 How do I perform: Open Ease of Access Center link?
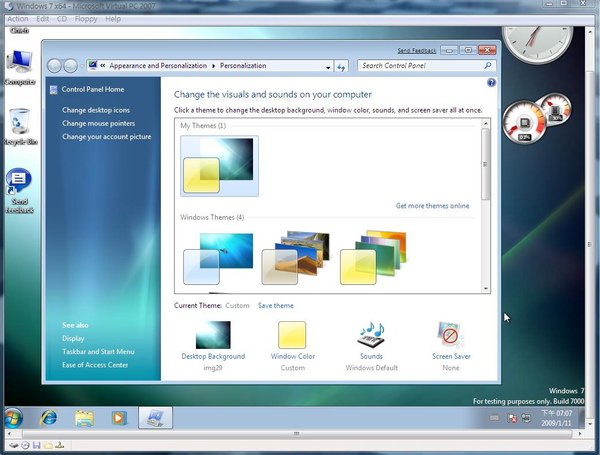click(x=95, y=365)
